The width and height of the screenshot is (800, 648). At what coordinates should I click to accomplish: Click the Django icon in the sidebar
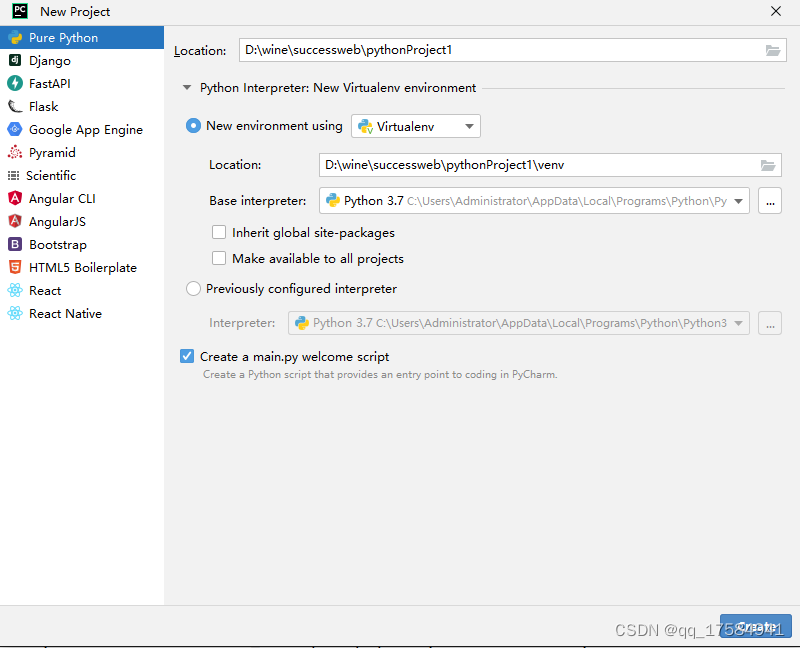point(15,60)
